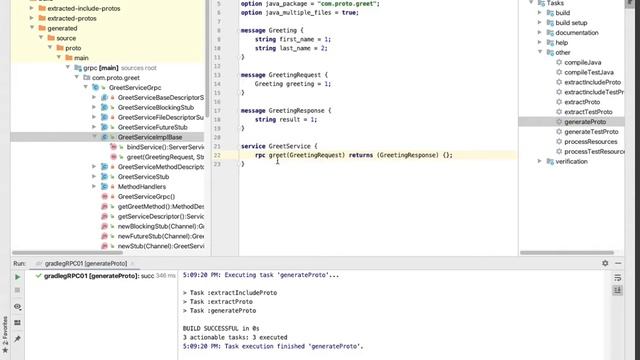The image size is (640, 360).
Task: Select GreetServiceGrpc() constructor
Action: click(x=146, y=197)
